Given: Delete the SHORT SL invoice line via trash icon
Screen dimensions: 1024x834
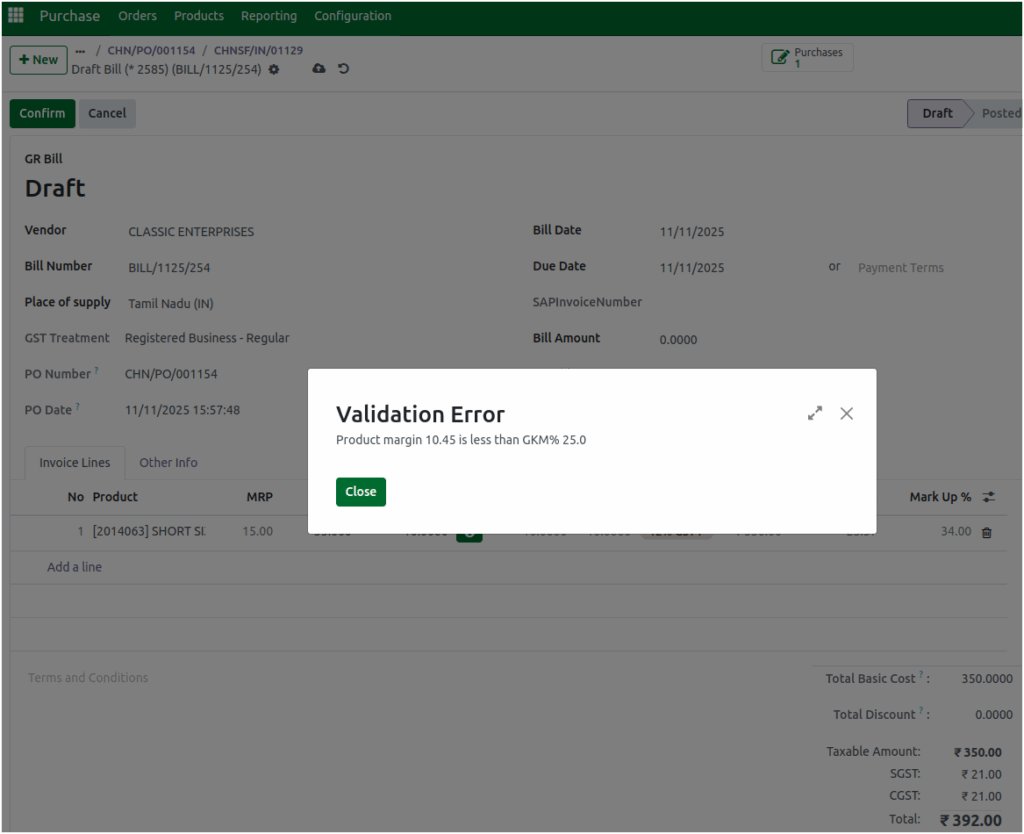Looking at the screenshot, I should click(986, 532).
